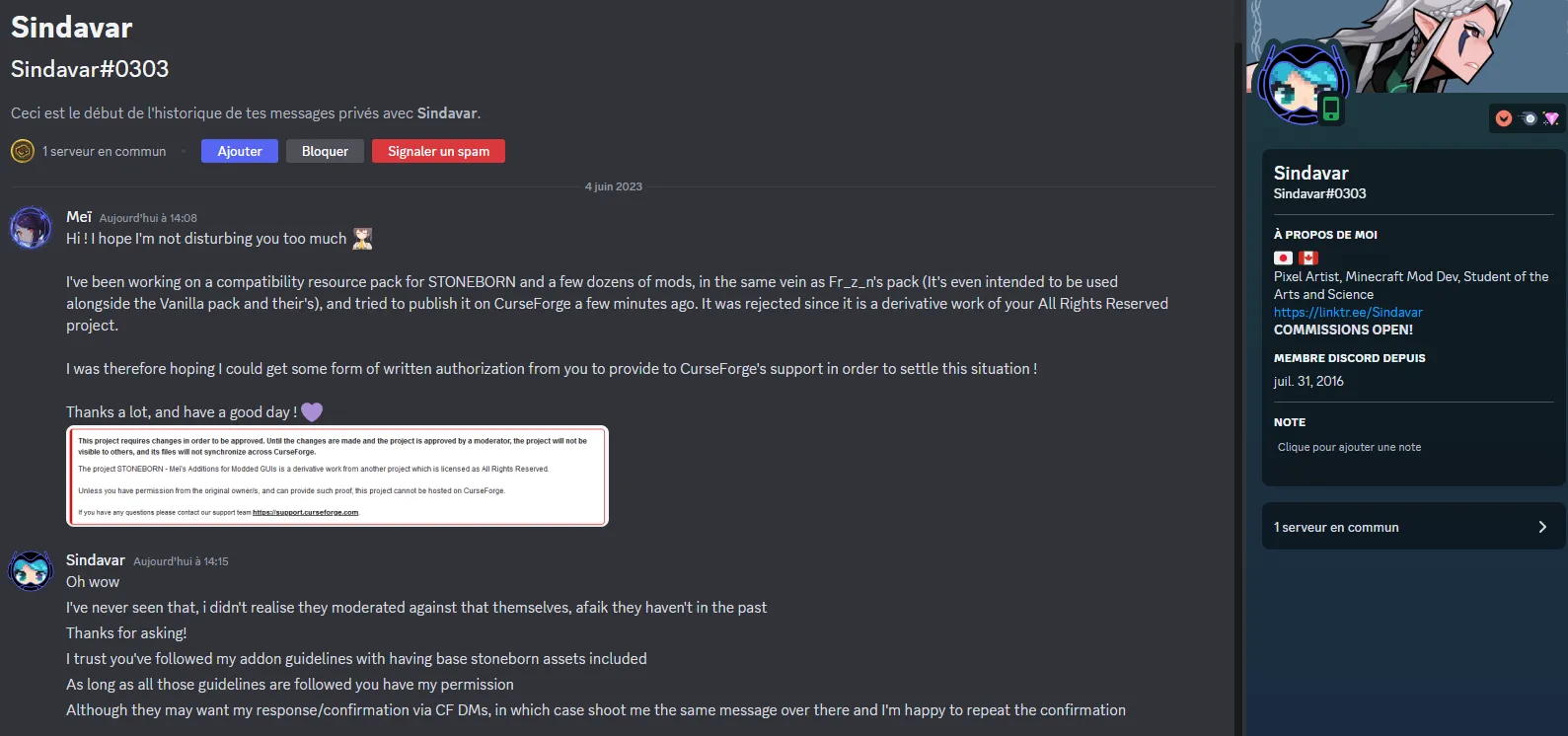Image resolution: width=1568 pixels, height=736 pixels.
Task: Click Sindavar's avatar next to the reply
Action: [x=31, y=570]
